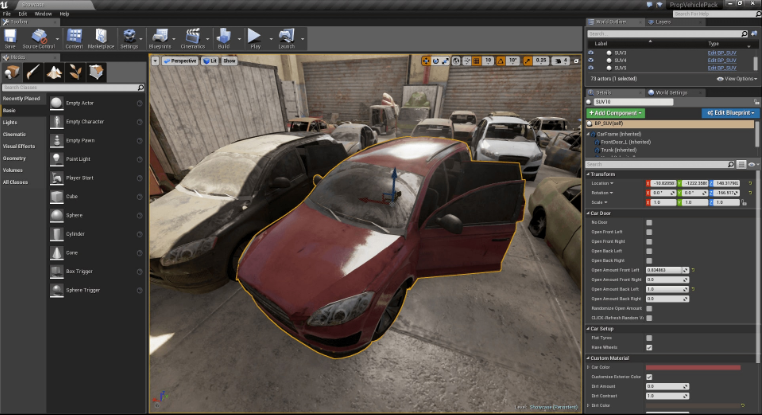Open the Content browser icon

(74, 36)
